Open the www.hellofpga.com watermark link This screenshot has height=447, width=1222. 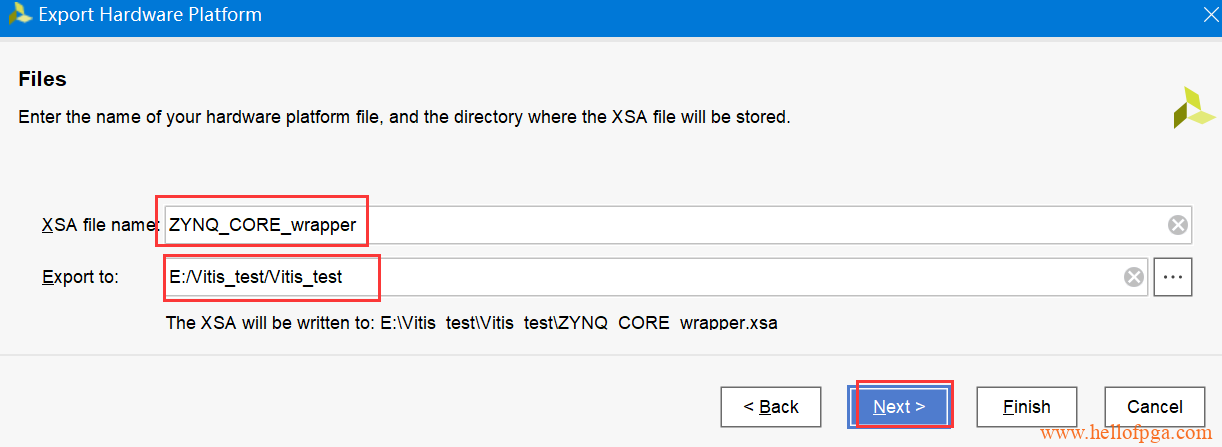[x=1125, y=433]
